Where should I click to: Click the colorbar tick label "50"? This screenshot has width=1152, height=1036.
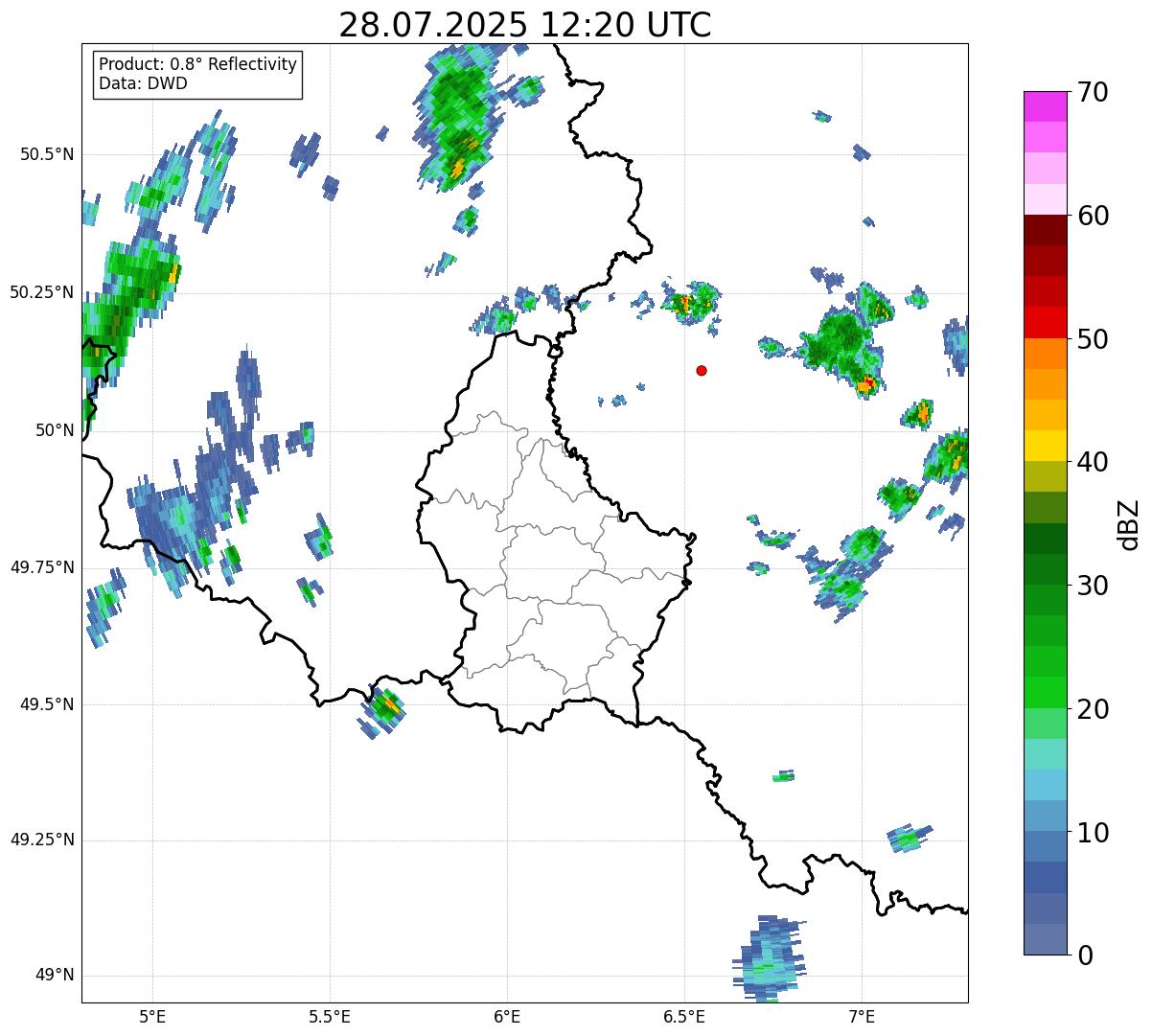(x=1094, y=339)
